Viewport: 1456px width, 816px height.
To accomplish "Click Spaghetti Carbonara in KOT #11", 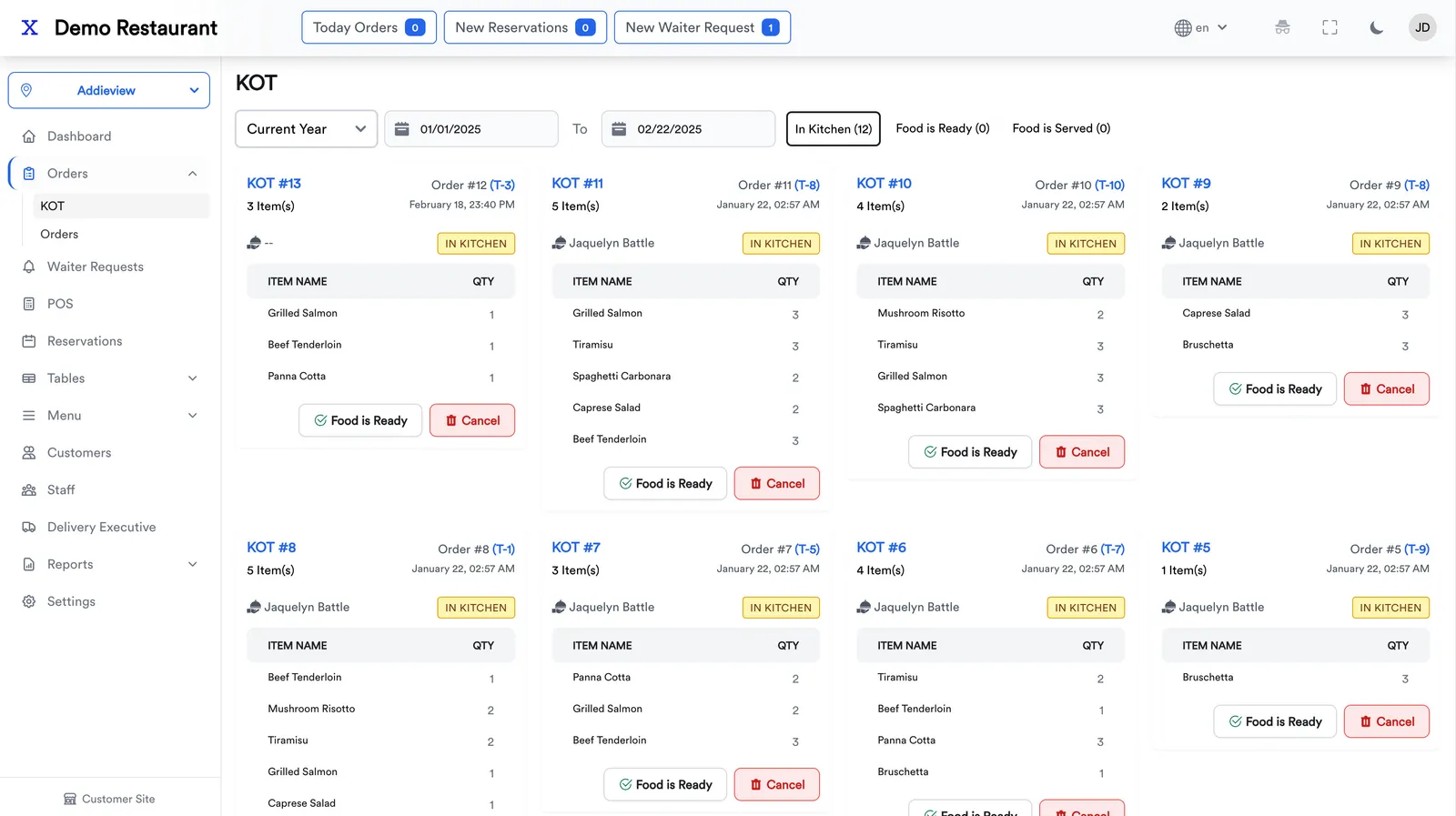I will (622, 376).
